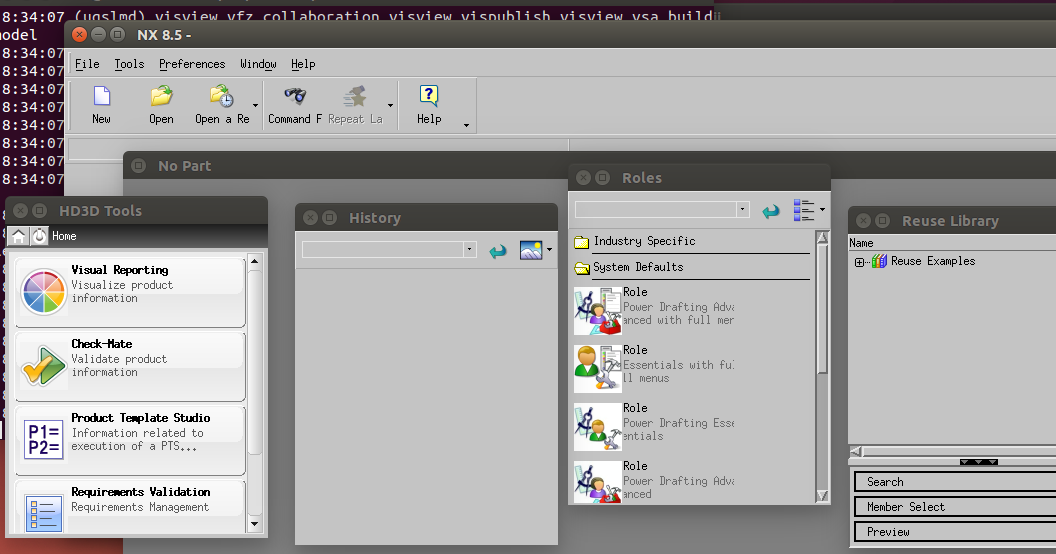This screenshot has height=554, width=1056.
Task: Click the Roles panel title bar
Action: pos(699,178)
